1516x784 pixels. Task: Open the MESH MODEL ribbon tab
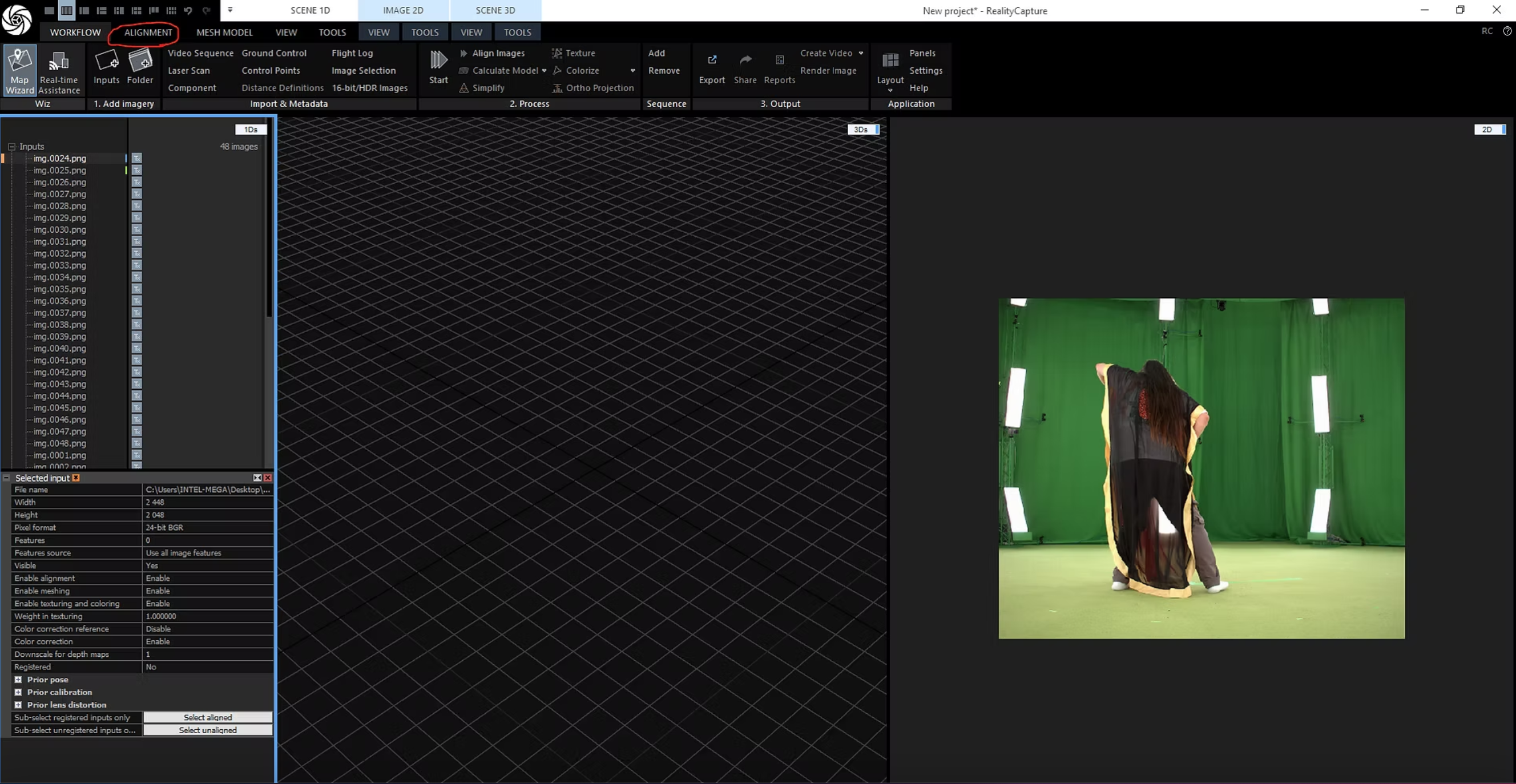click(x=224, y=33)
